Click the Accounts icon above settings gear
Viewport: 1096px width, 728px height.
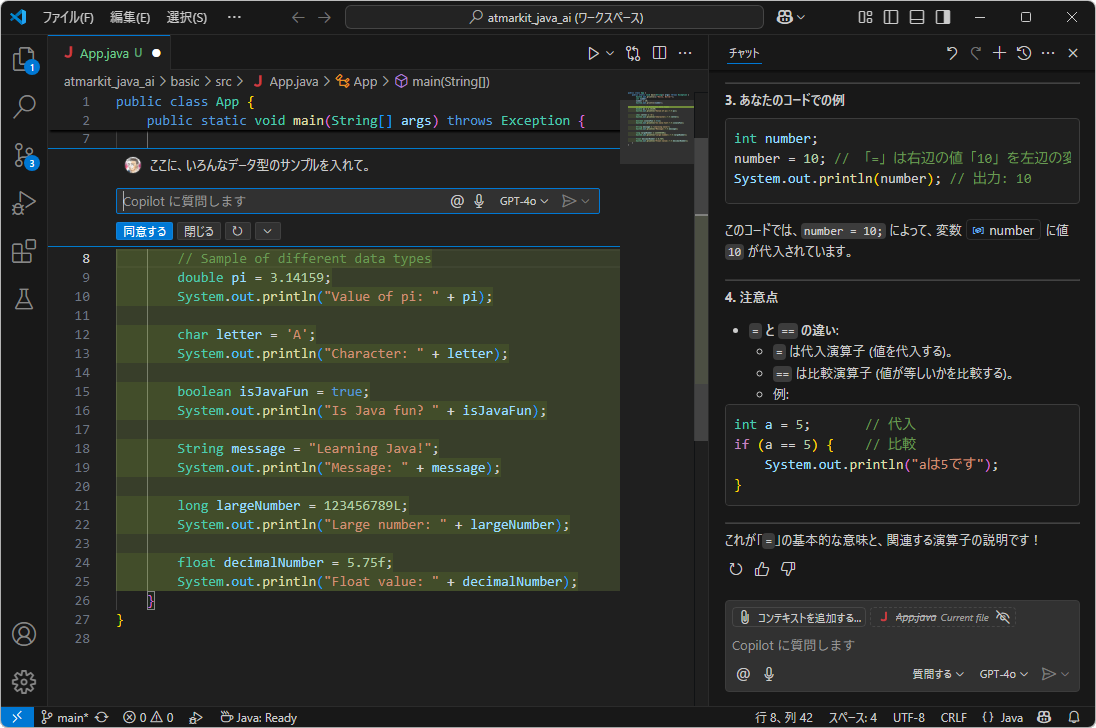(x=23, y=634)
